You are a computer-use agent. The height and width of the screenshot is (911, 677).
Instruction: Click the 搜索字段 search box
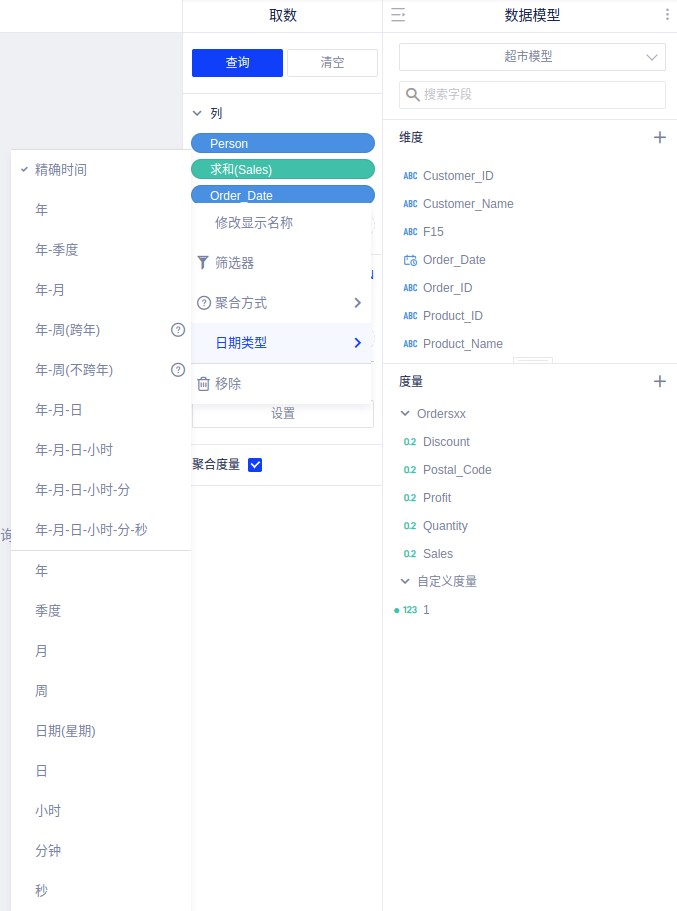pyautogui.click(x=532, y=95)
